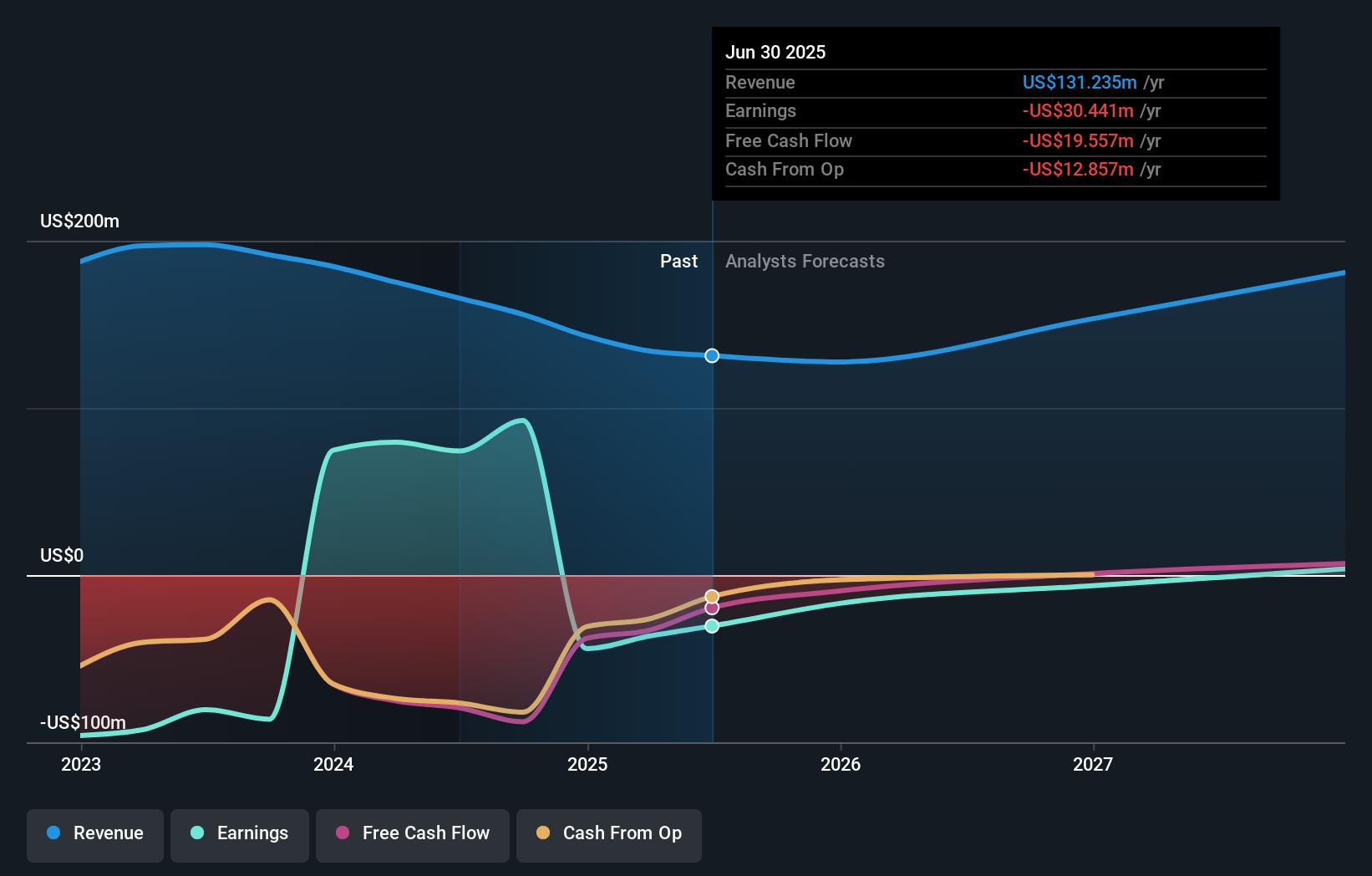
Task: Click the Revenue row label in tooltip
Action: (x=760, y=82)
